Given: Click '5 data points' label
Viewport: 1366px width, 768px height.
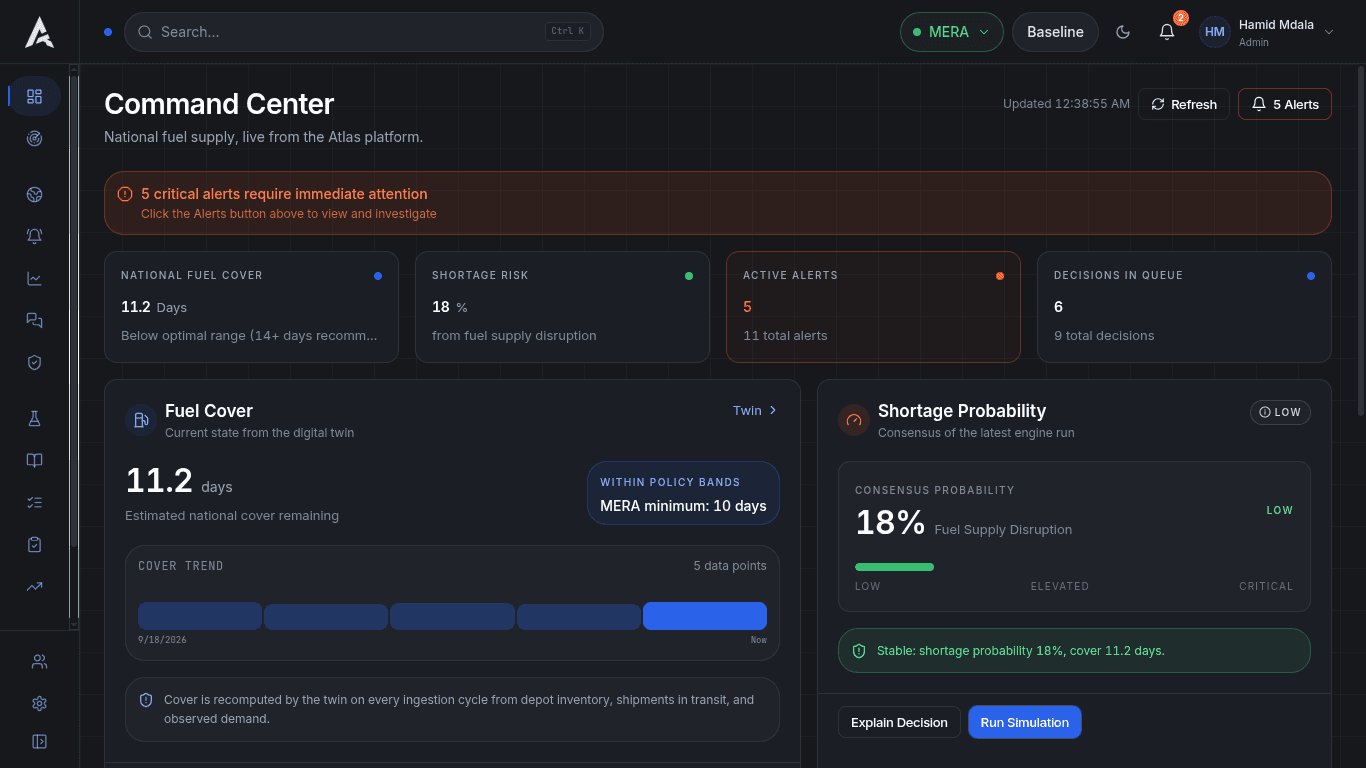Looking at the screenshot, I should [730, 566].
